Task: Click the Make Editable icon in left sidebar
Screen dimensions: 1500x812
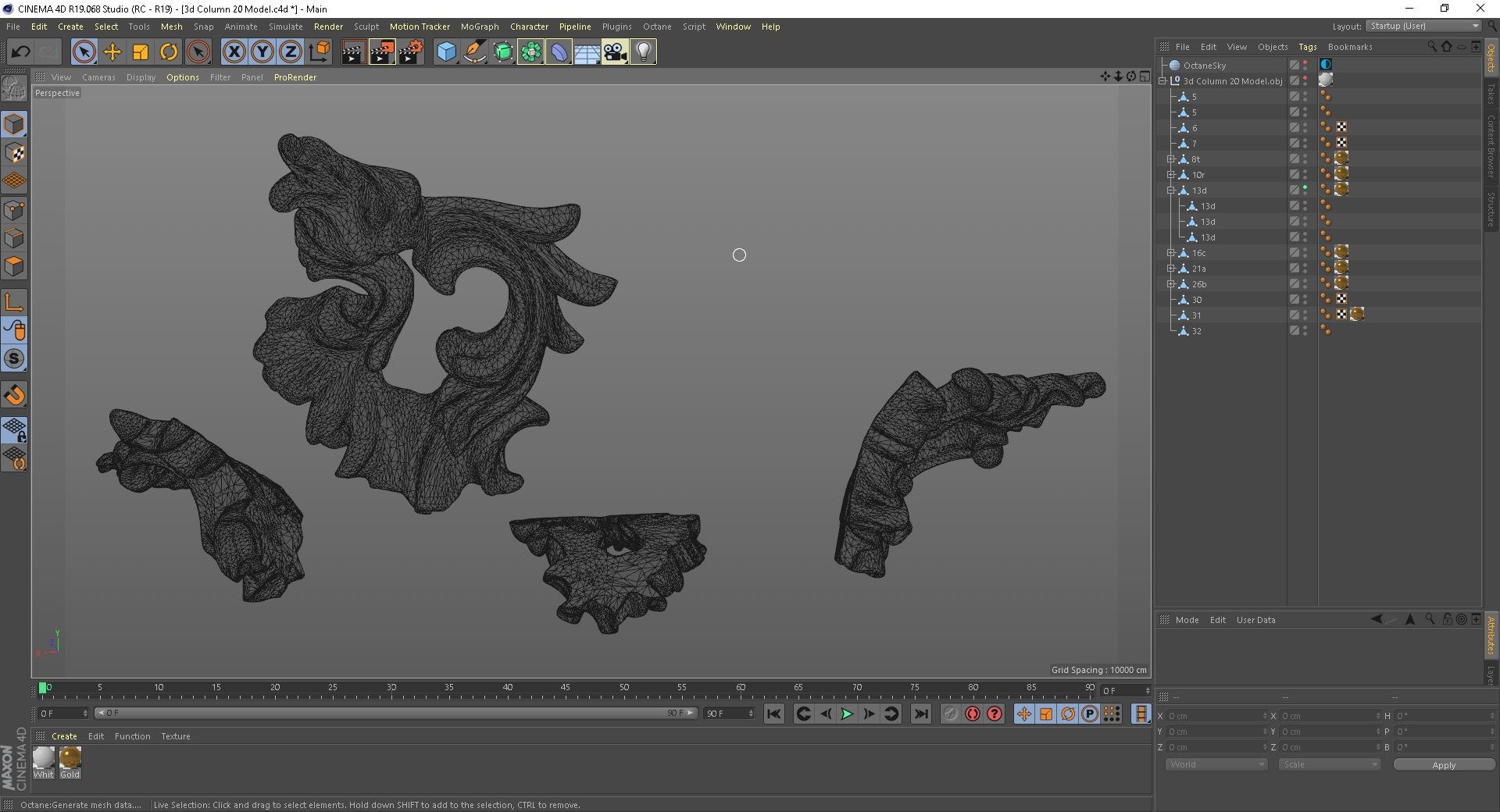Action: point(14,89)
